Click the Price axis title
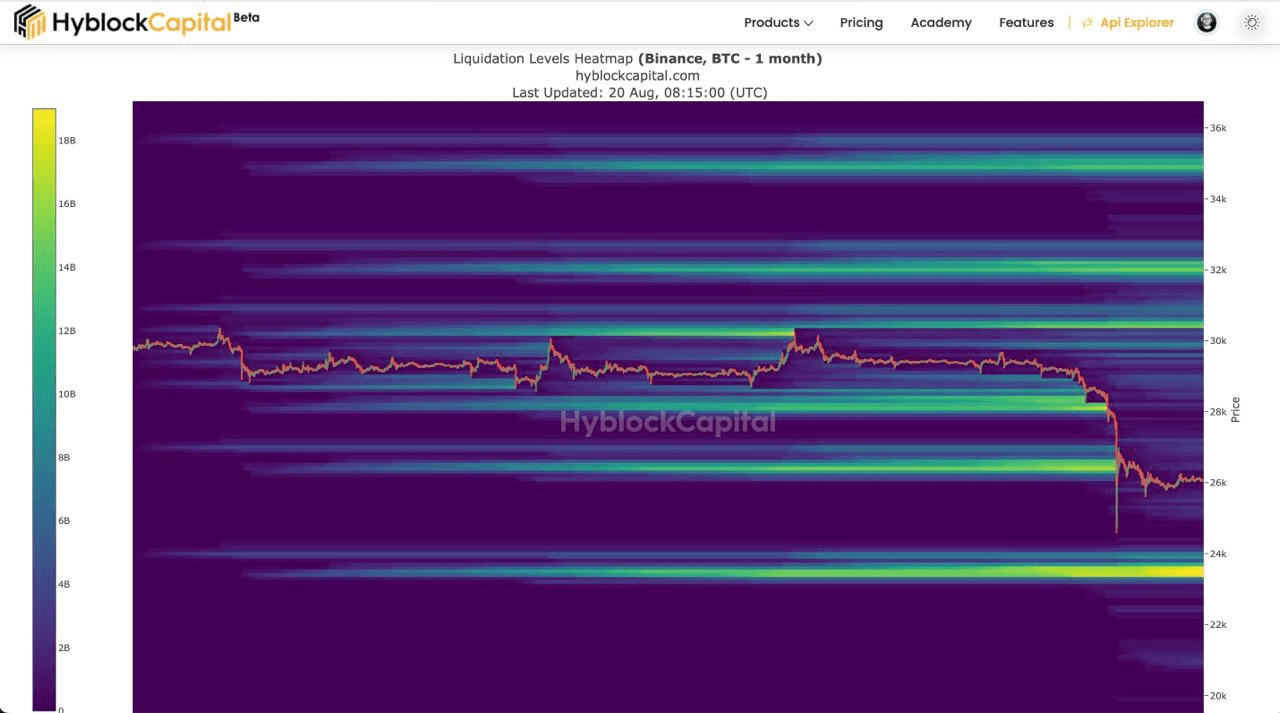The width and height of the screenshot is (1280, 713). point(1236,409)
